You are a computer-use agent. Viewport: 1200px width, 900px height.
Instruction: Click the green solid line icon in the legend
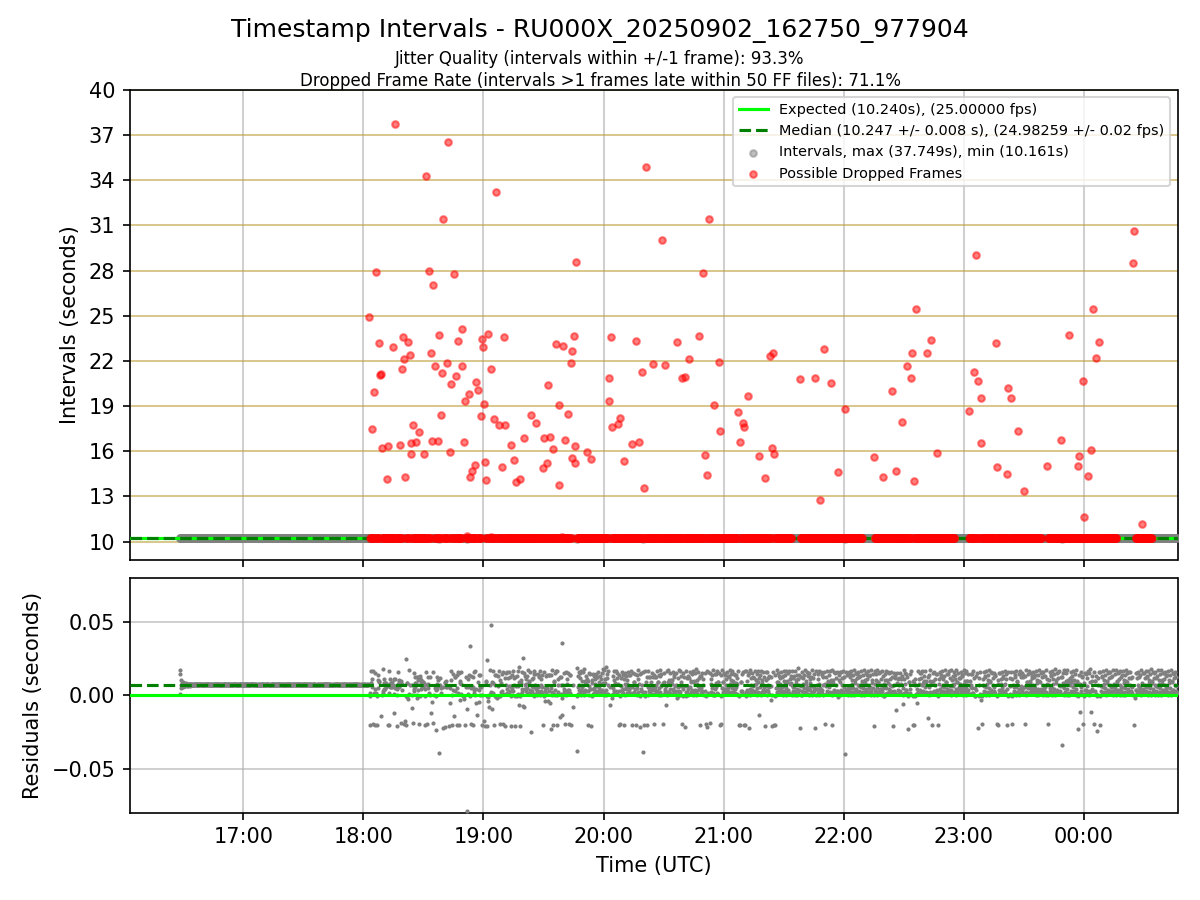tap(754, 109)
